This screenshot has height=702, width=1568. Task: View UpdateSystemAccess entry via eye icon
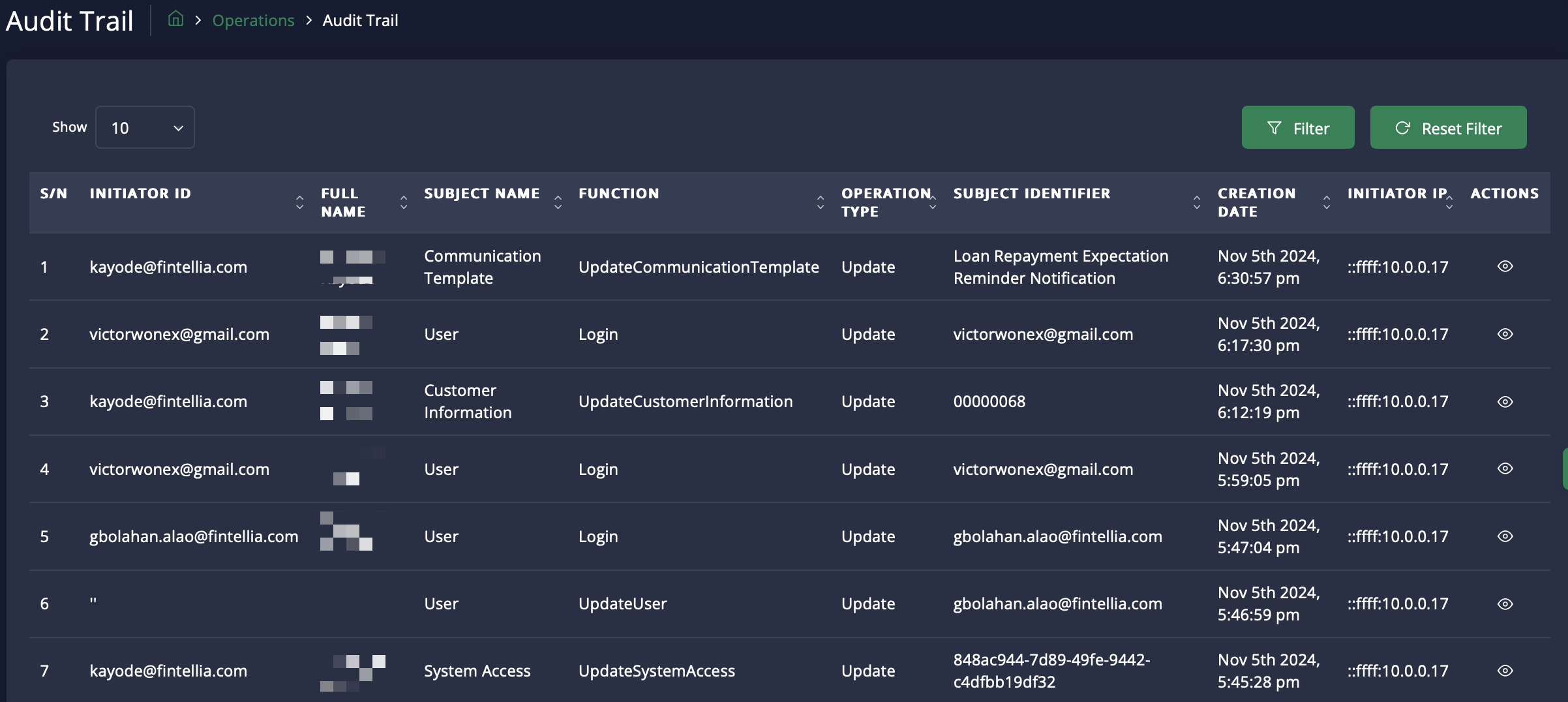[1505, 671]
